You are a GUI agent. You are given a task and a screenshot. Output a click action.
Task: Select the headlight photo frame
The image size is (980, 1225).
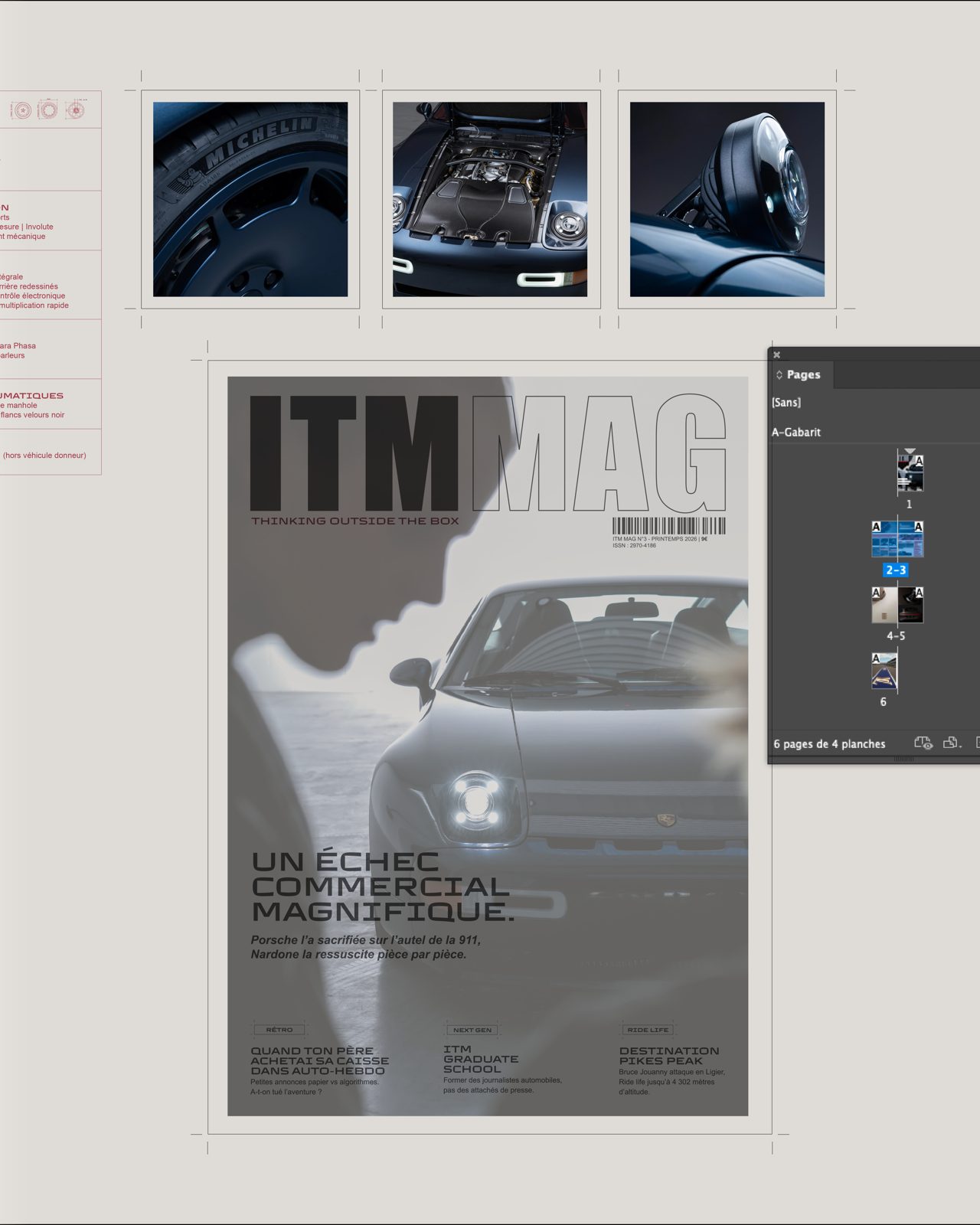coord(727,199)
